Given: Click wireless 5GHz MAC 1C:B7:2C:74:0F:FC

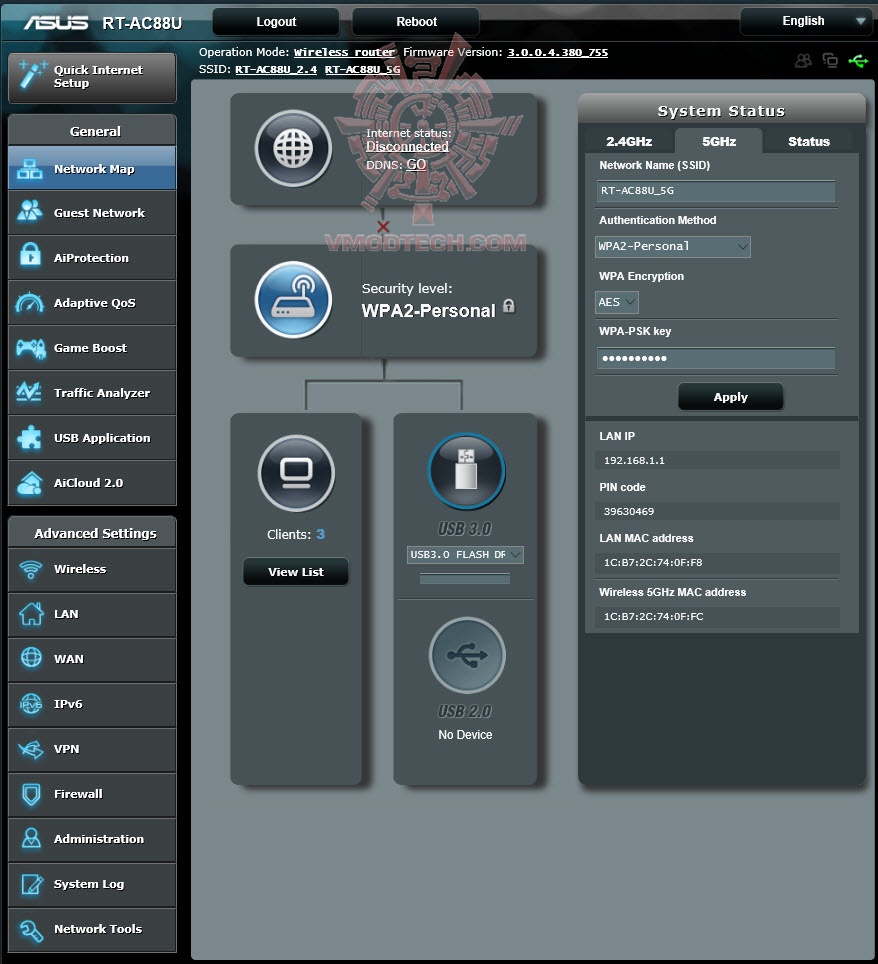Looking at the screenshot, I should 654,617.
